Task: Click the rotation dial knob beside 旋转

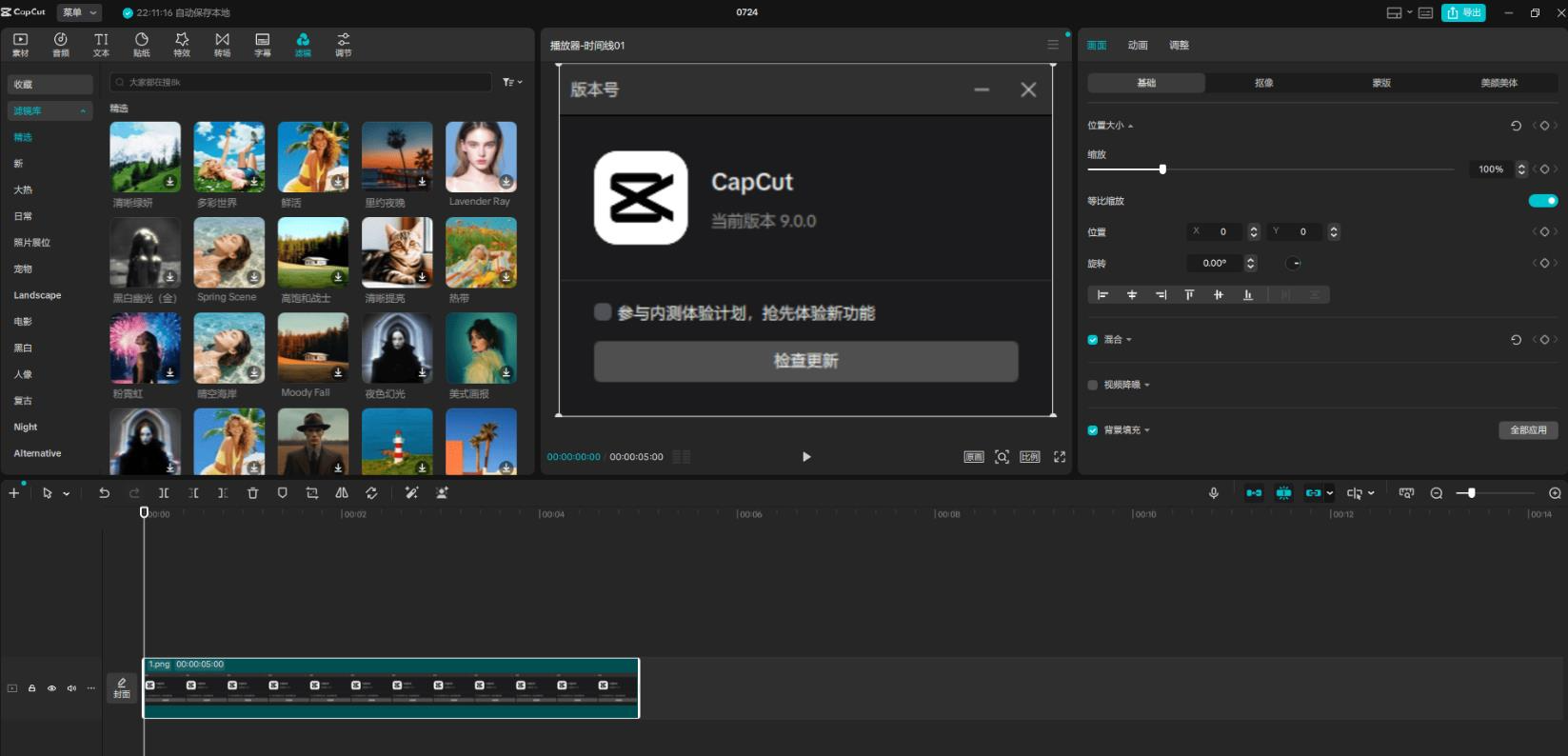Action: [1293, 263]
